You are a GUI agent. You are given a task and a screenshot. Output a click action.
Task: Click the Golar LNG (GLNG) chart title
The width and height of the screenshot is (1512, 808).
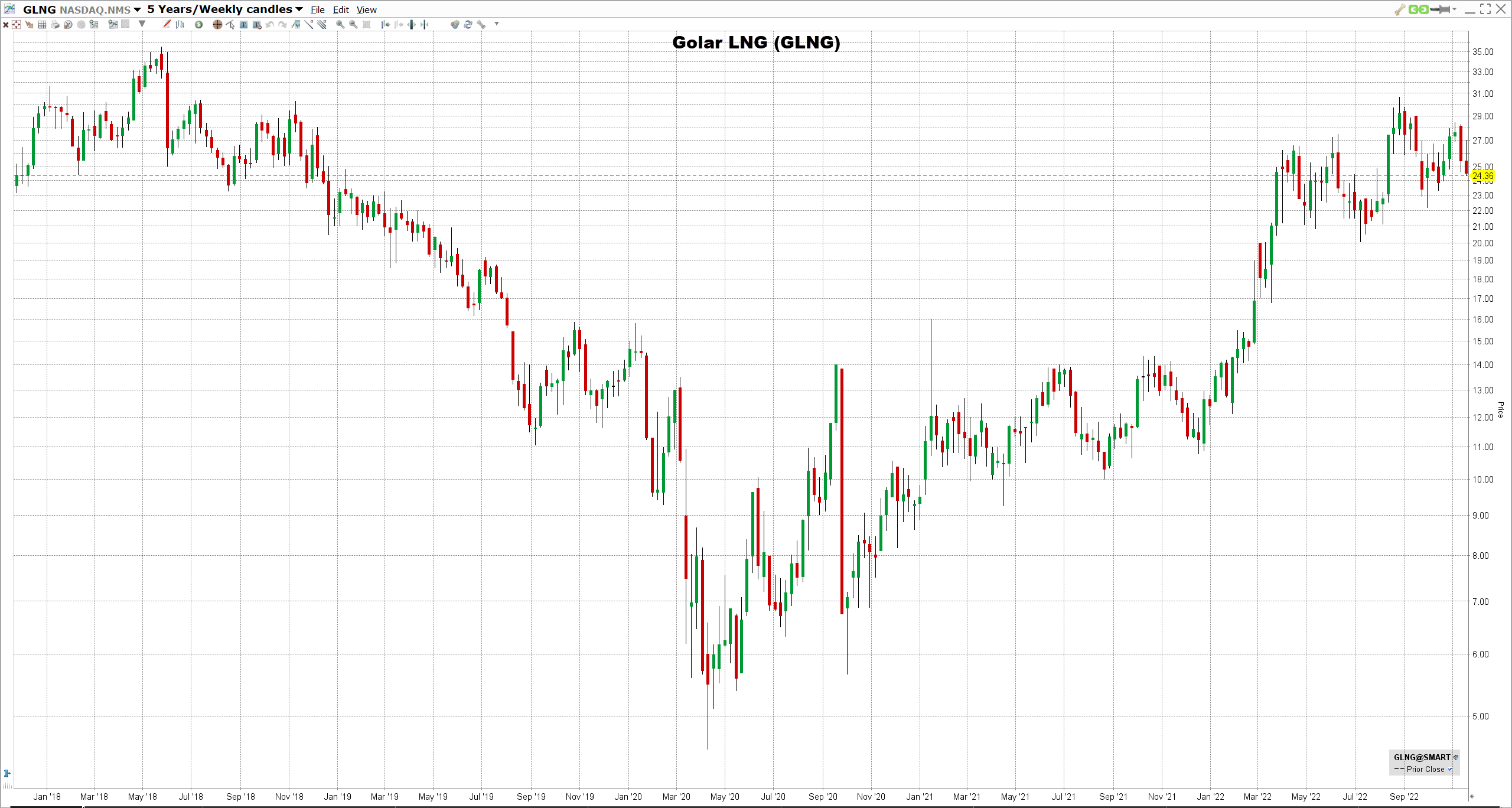[x=756, y=43]
